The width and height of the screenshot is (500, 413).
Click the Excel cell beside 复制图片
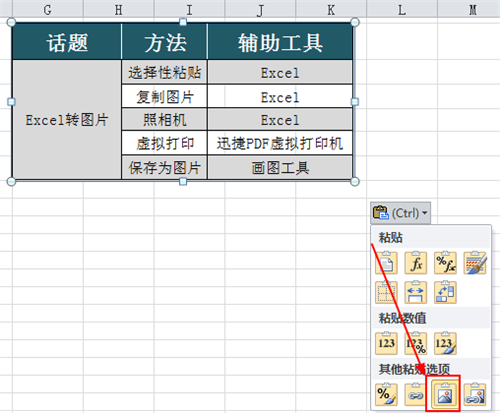point(280,96)
